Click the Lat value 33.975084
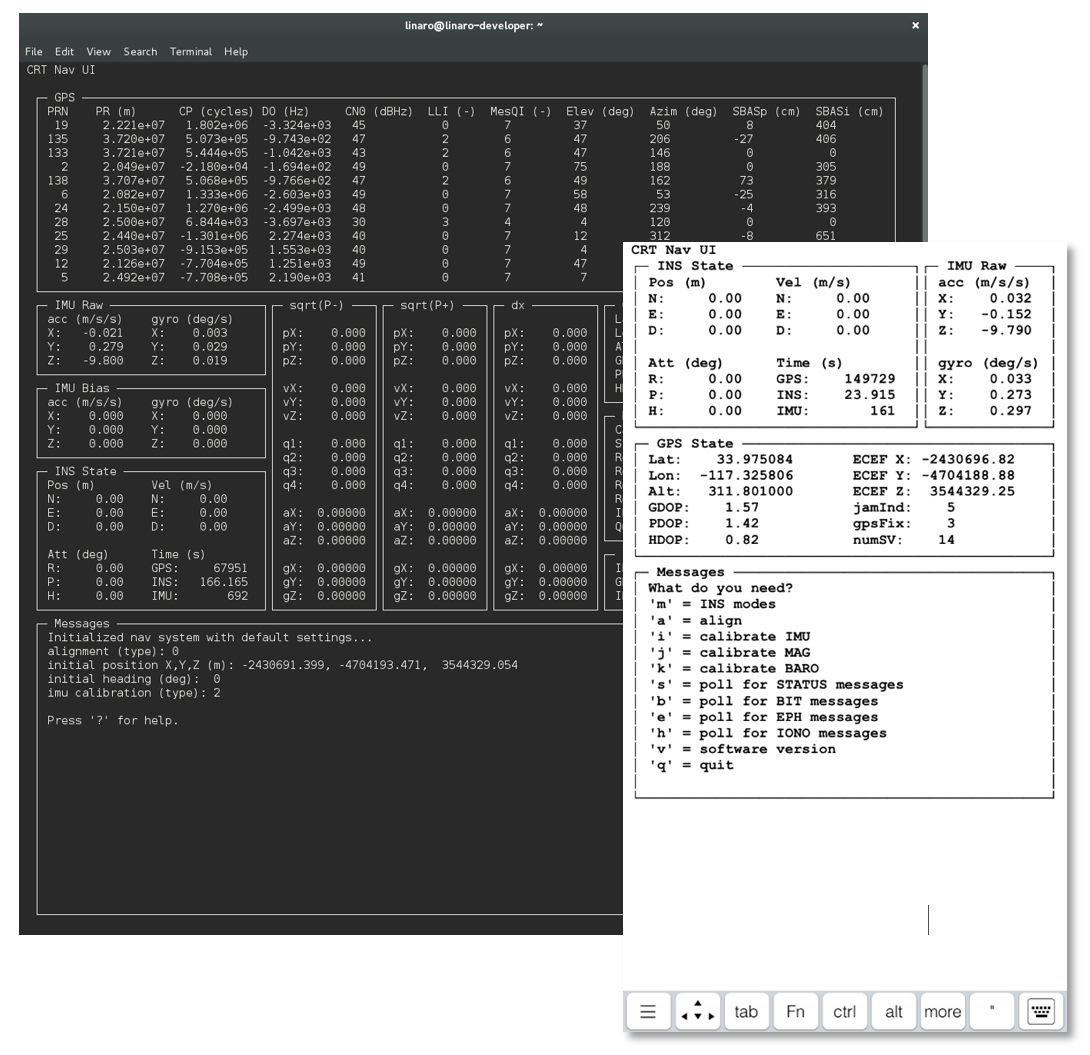 pos(754,459)
